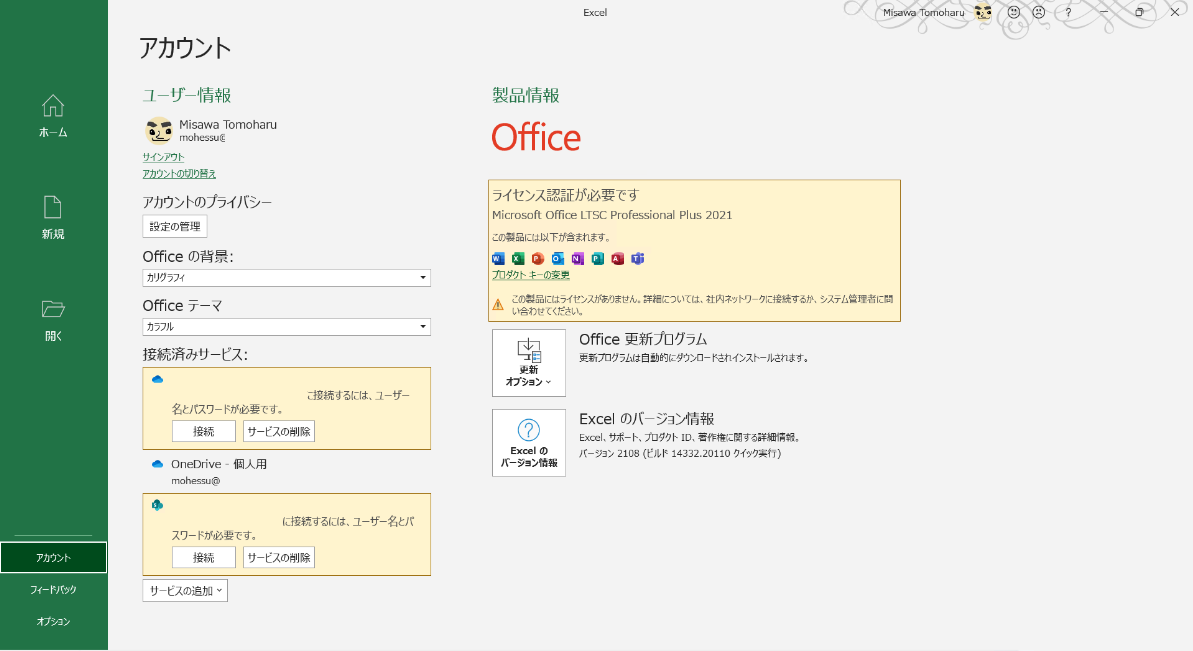This screenshot has height=651, width=1193.
Task: Open the 開く page in the sidebar
Action: pos(53,320)
